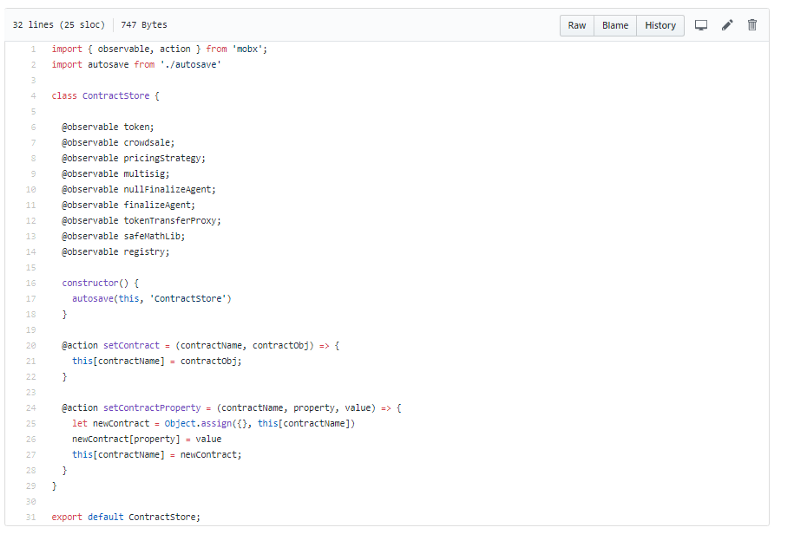This screenshot has width=800, height=540.
Task: Click the '@observable nullFinalizeAgent;' line
Action: click(139, 189)
